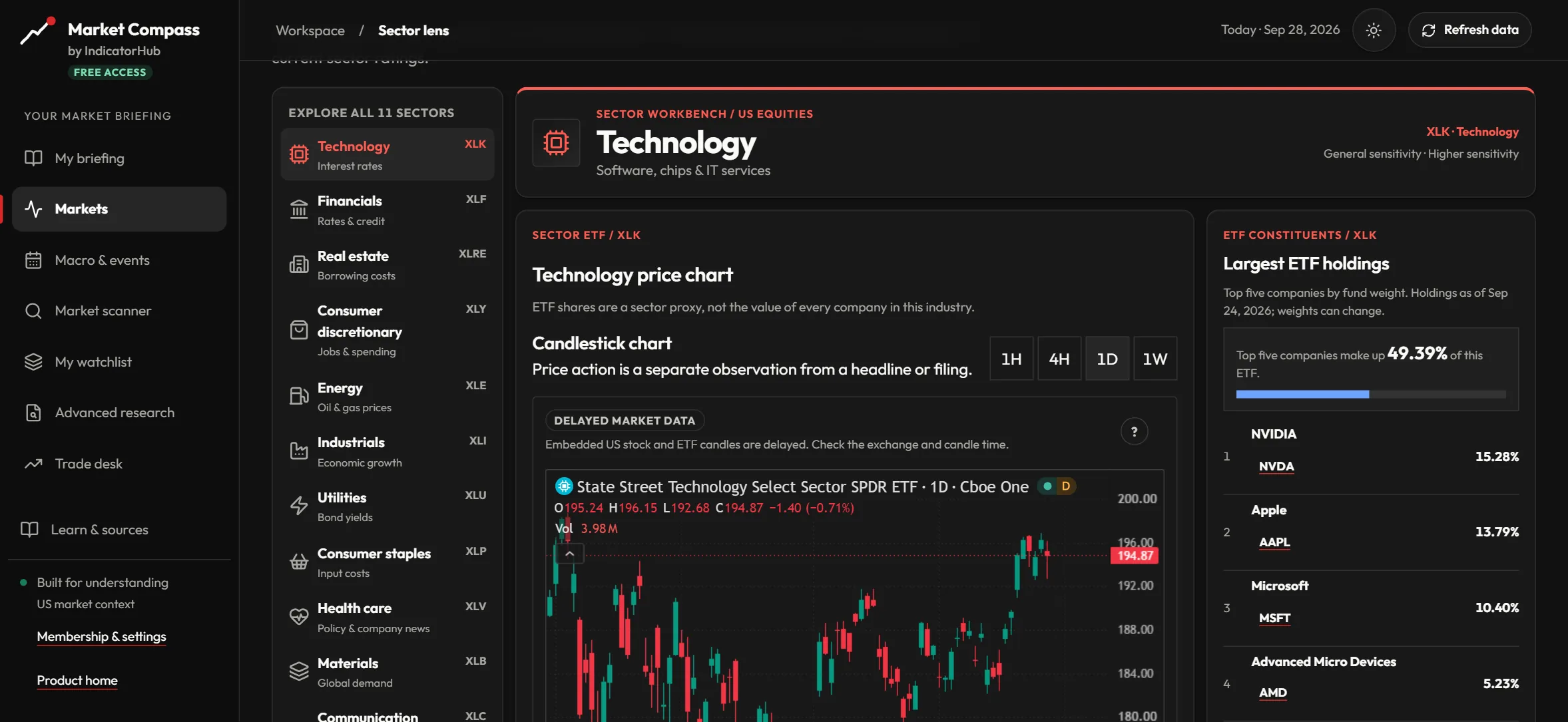Image resolution: width=1568 pixels, height=722 pixels.
Task: Open Advanced research document icon
Action: point(33,413)
